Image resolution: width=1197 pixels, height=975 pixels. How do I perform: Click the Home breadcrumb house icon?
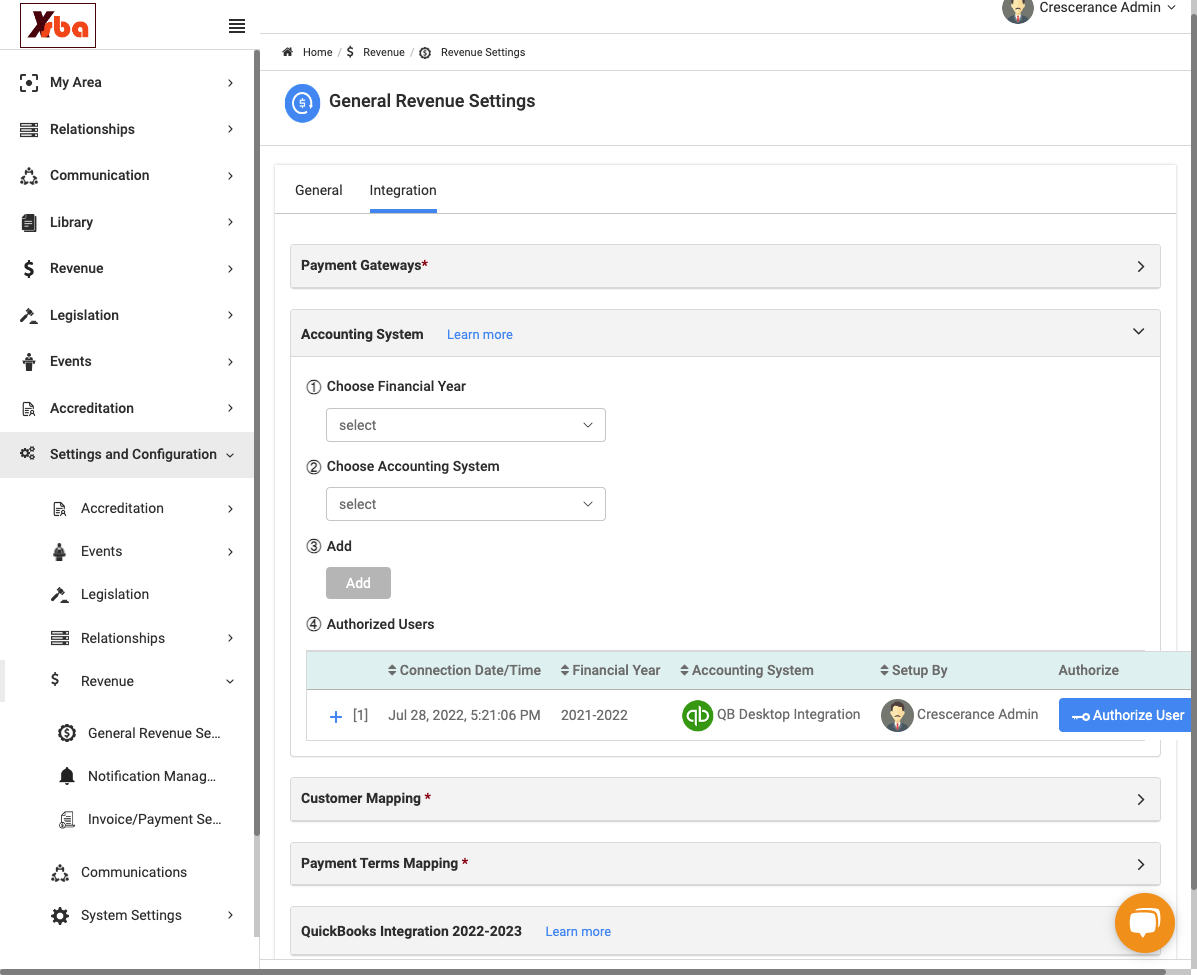(x=288, y=52)
